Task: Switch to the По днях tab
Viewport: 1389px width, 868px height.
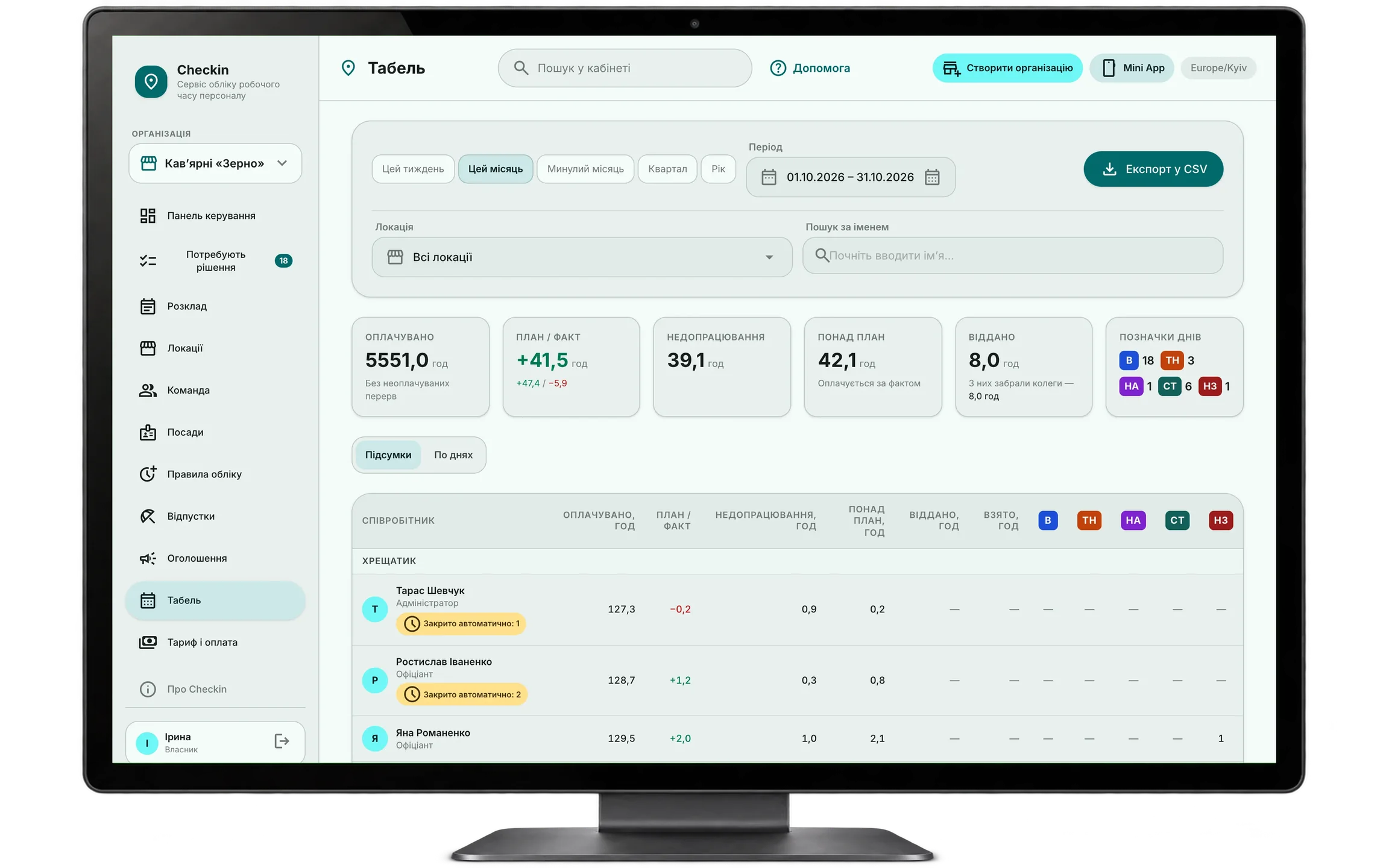Action: pyautogui.click(x=453, y=455)
